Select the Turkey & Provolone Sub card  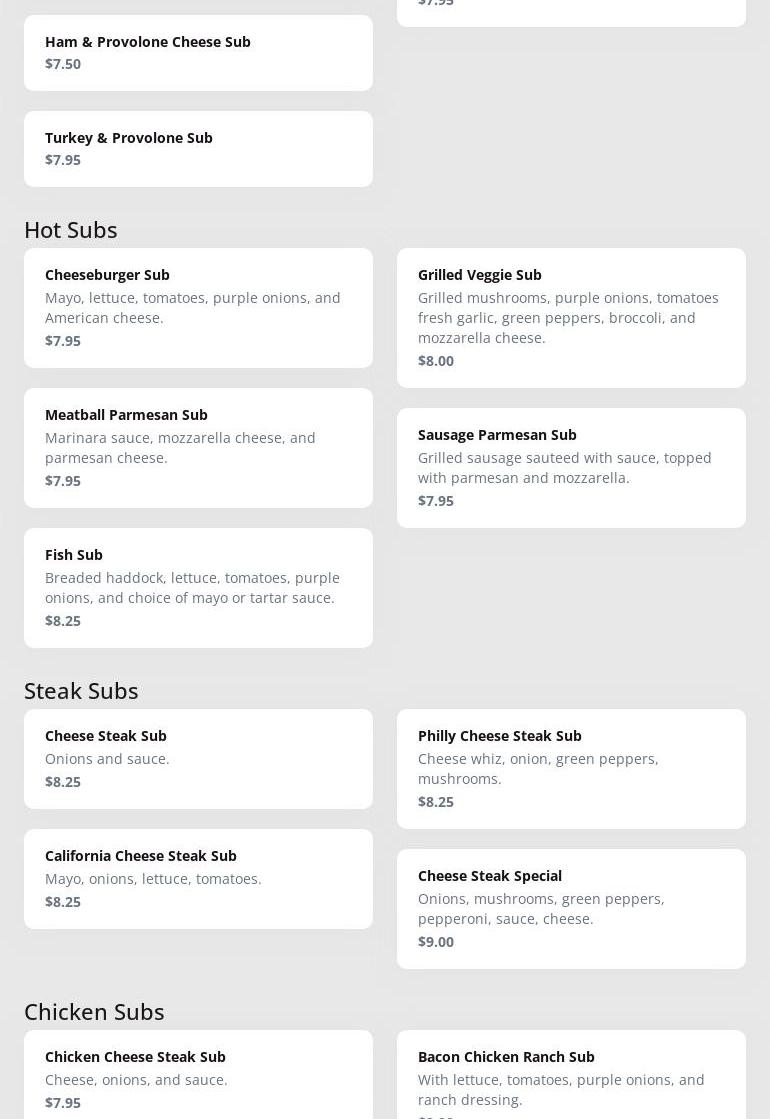click(x=198, y=149)
